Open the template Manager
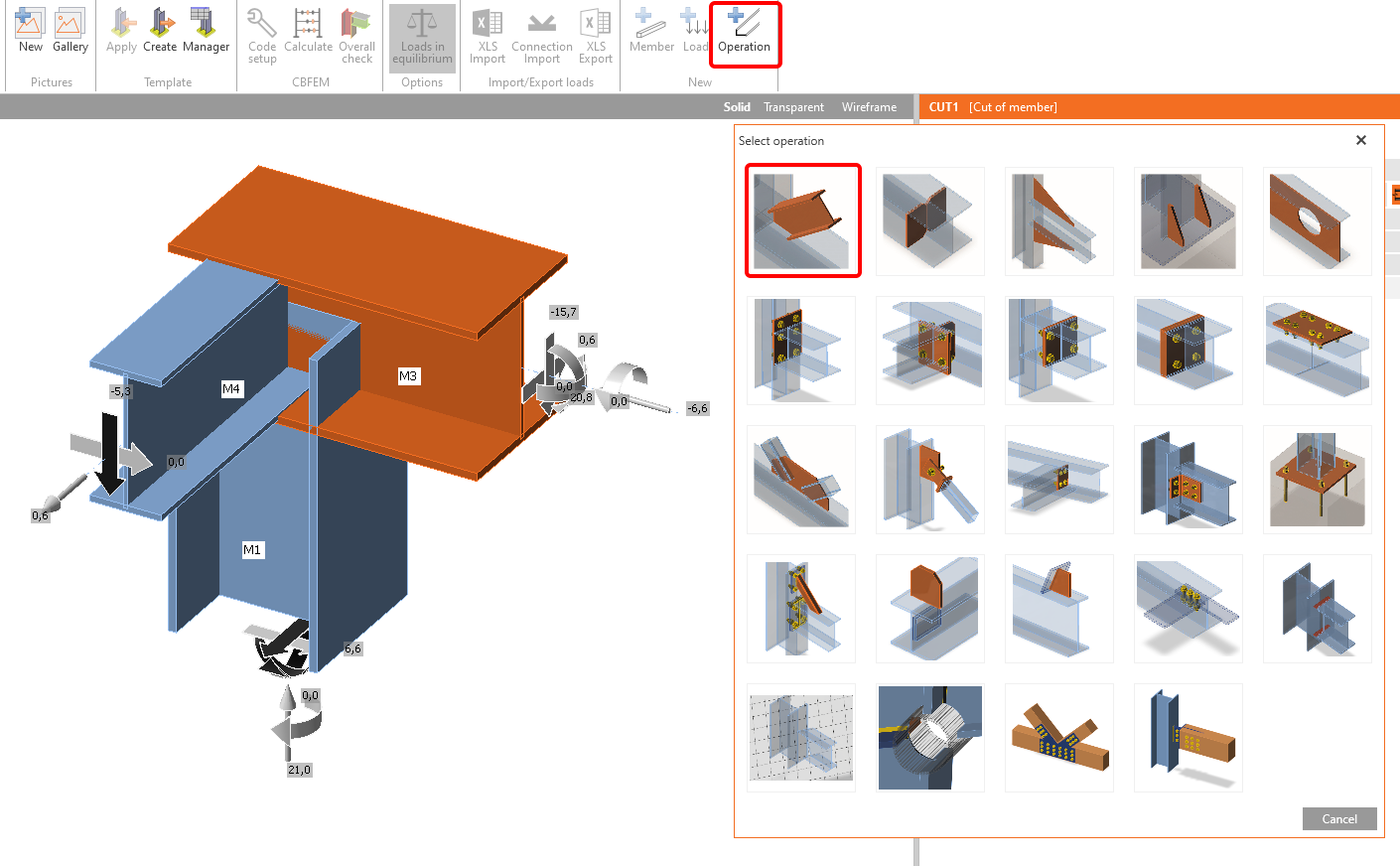Viewport: 1400px width, 866px height. coord(206,33)
